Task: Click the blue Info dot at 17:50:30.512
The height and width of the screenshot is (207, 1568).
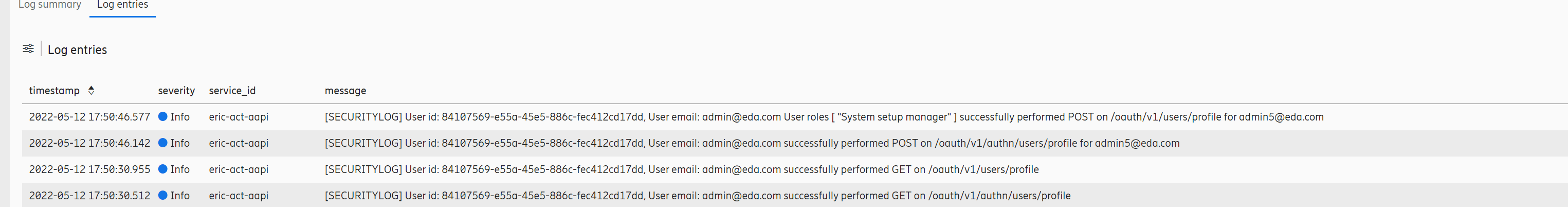Action: 162,195
